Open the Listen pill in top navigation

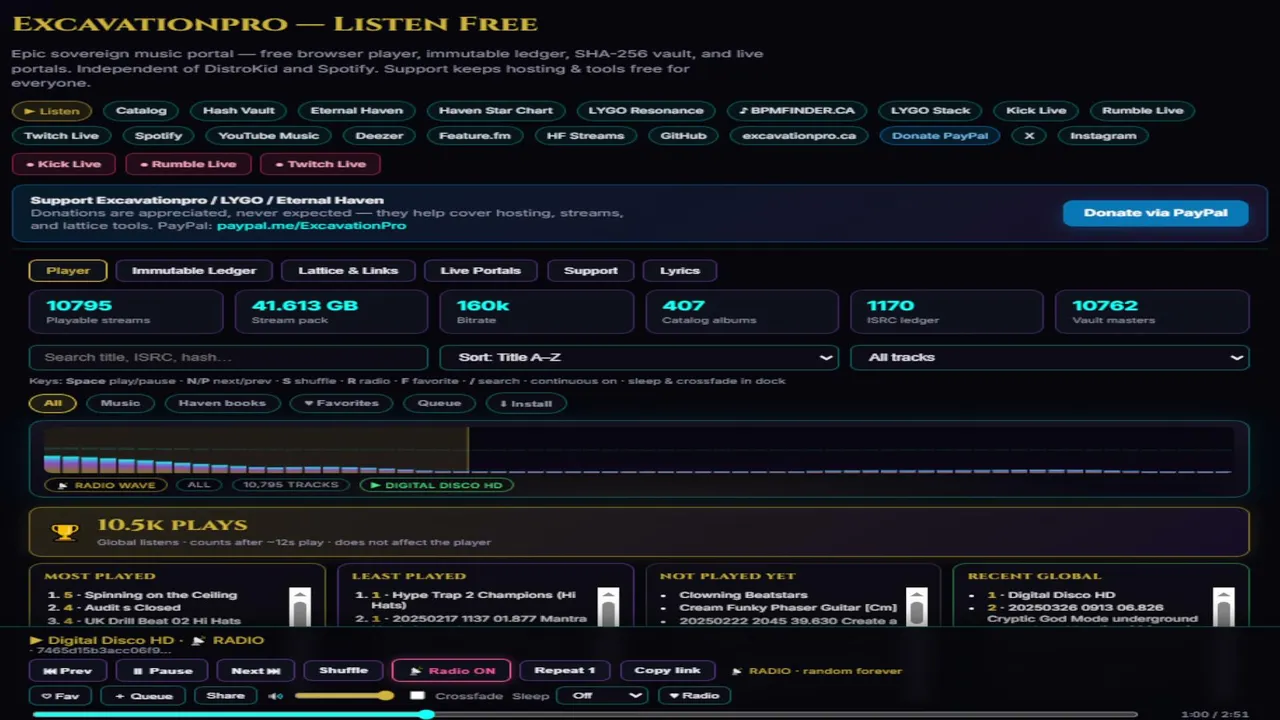pos(52,111)
